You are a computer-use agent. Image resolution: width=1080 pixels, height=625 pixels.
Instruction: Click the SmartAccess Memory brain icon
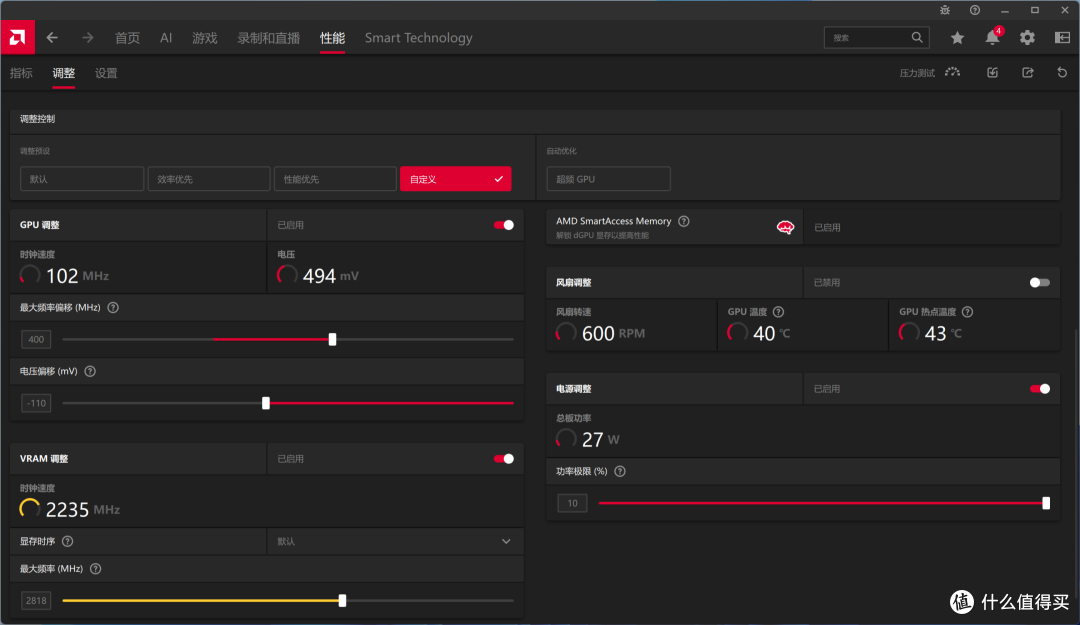coord(785,227)
